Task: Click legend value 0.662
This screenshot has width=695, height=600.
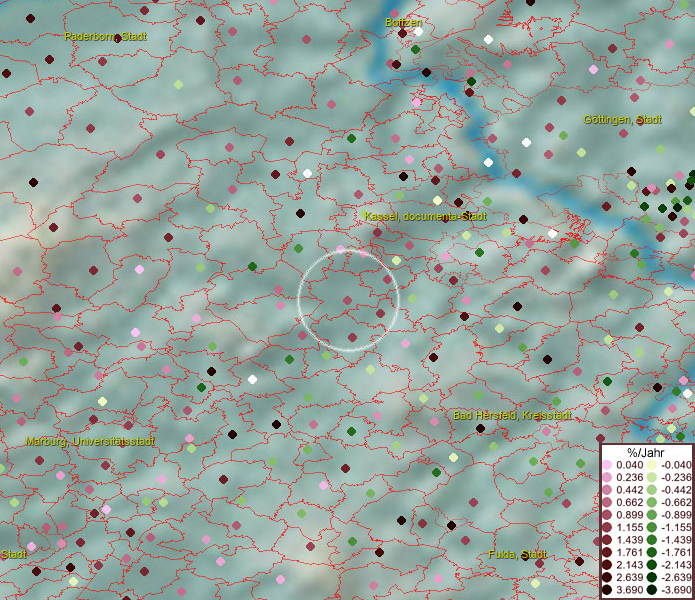Action: (629, 503)
